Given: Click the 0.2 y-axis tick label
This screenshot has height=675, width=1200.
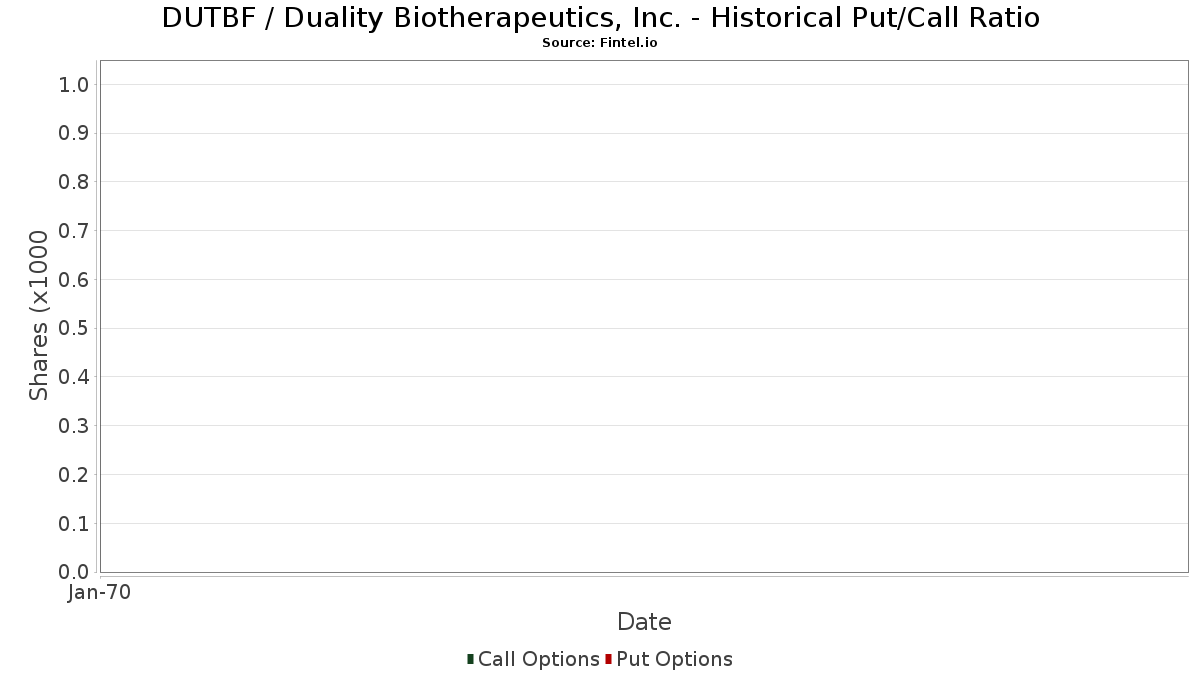Looking at the screenshot, I should [x=74, y=475].
